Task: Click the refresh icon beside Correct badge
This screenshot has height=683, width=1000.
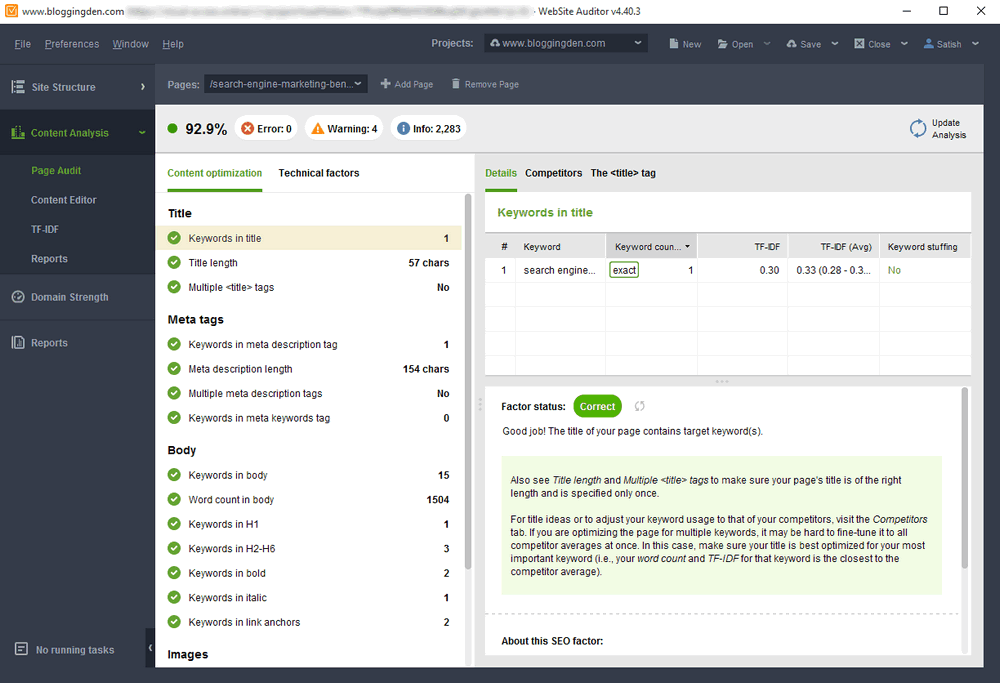Action: coord(640,406)
